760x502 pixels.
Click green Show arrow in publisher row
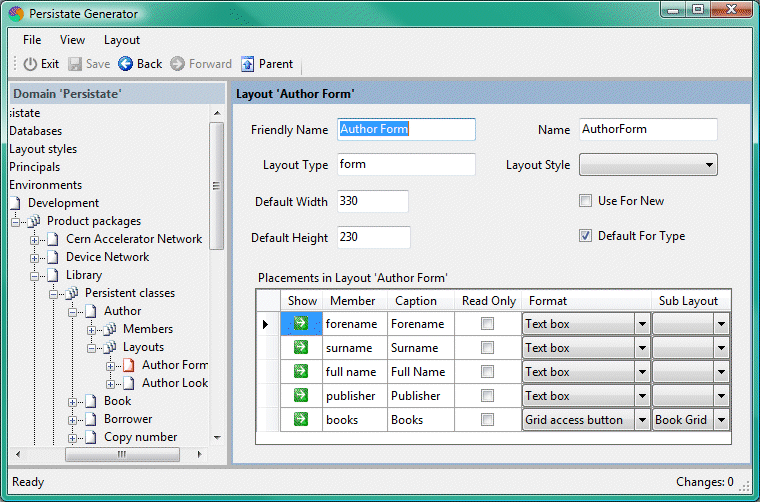[301, 396]
